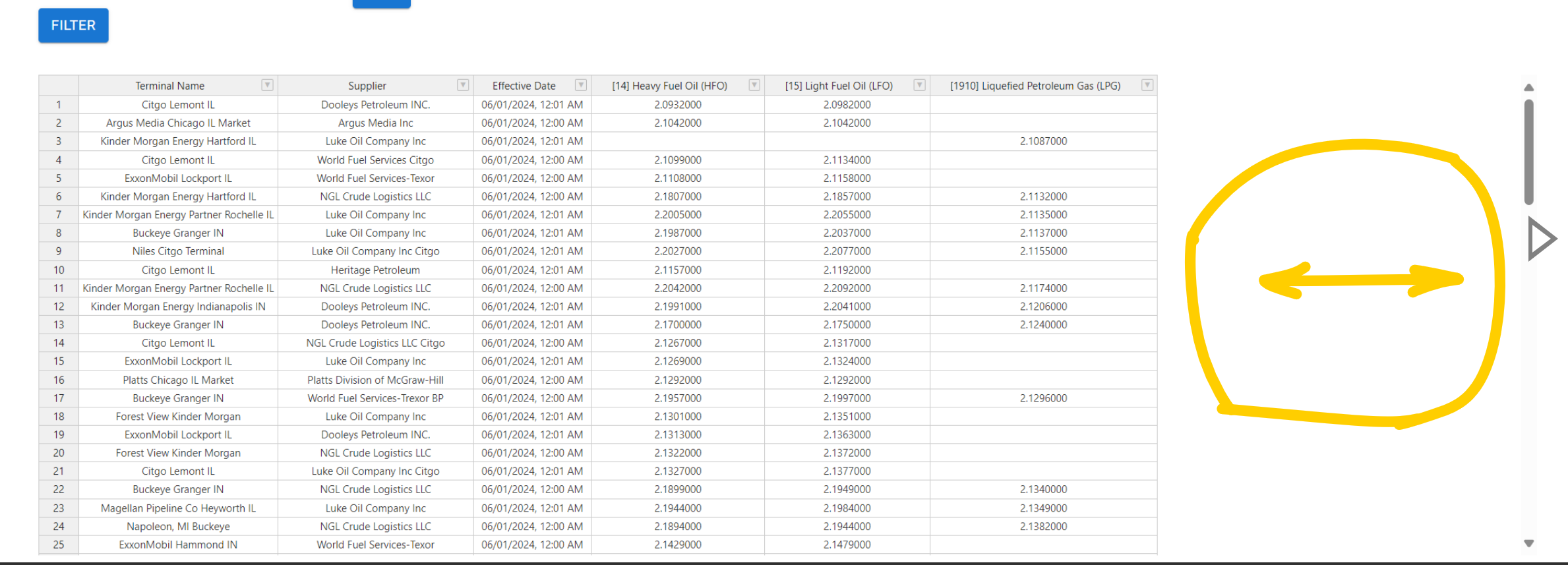The height and width of the screenshot is (565, 1568).
Task: Click cell Kinder Morgan Energy Indianapolis IN
Action: click(x=178, y=307)
